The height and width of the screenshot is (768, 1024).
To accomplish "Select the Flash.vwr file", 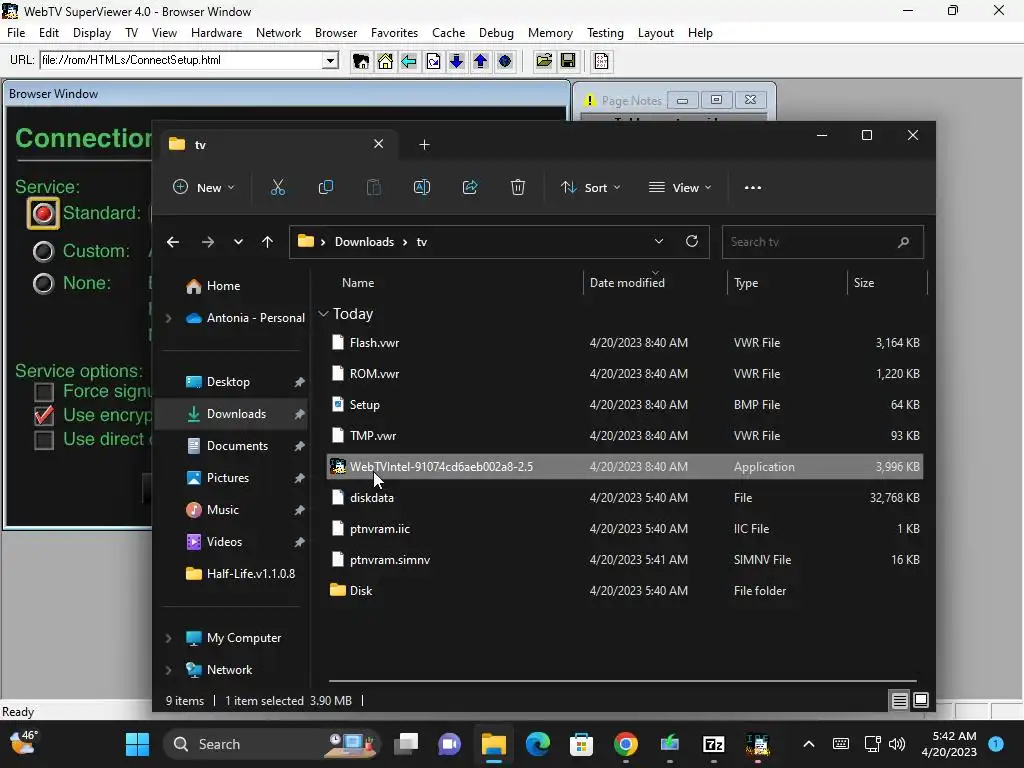I will pyautogui.click(x=624, y=343).
